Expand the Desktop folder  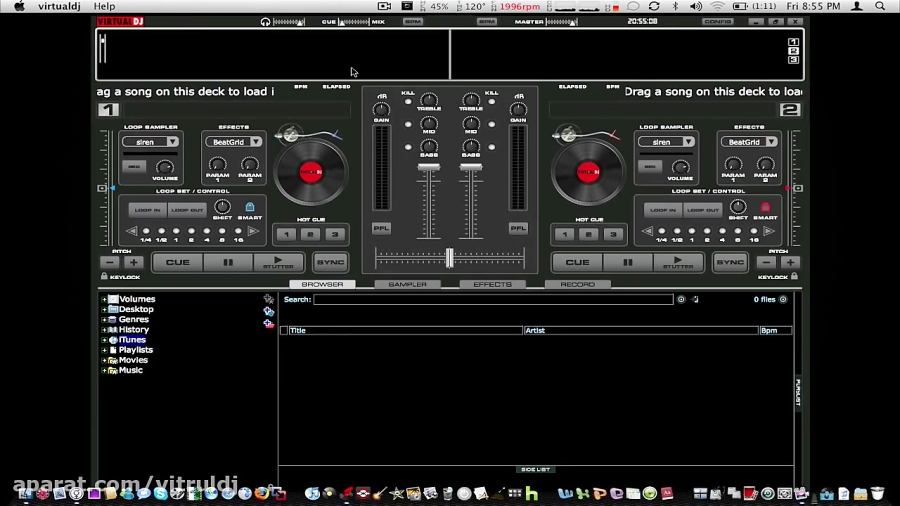coord(104,309)
